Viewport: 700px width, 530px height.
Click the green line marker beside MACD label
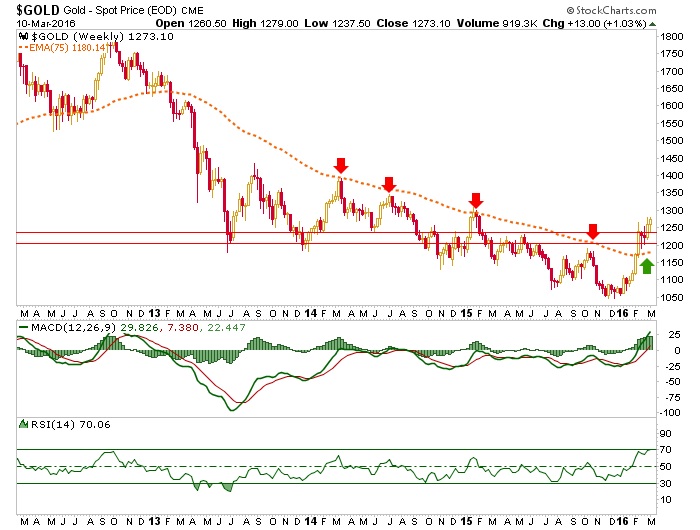[23, 327]
